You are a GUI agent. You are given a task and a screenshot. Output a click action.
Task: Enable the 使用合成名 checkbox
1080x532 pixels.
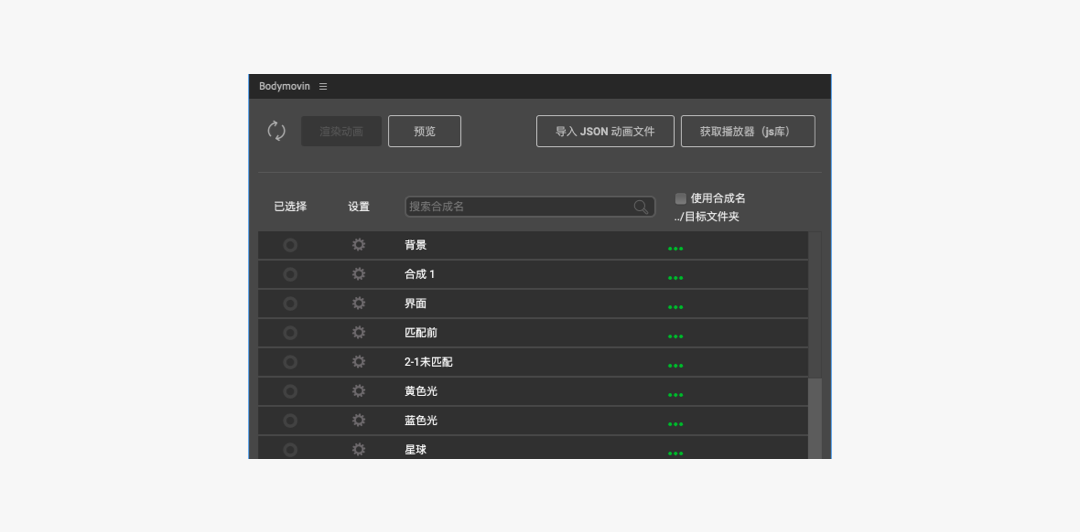[681, 198]
